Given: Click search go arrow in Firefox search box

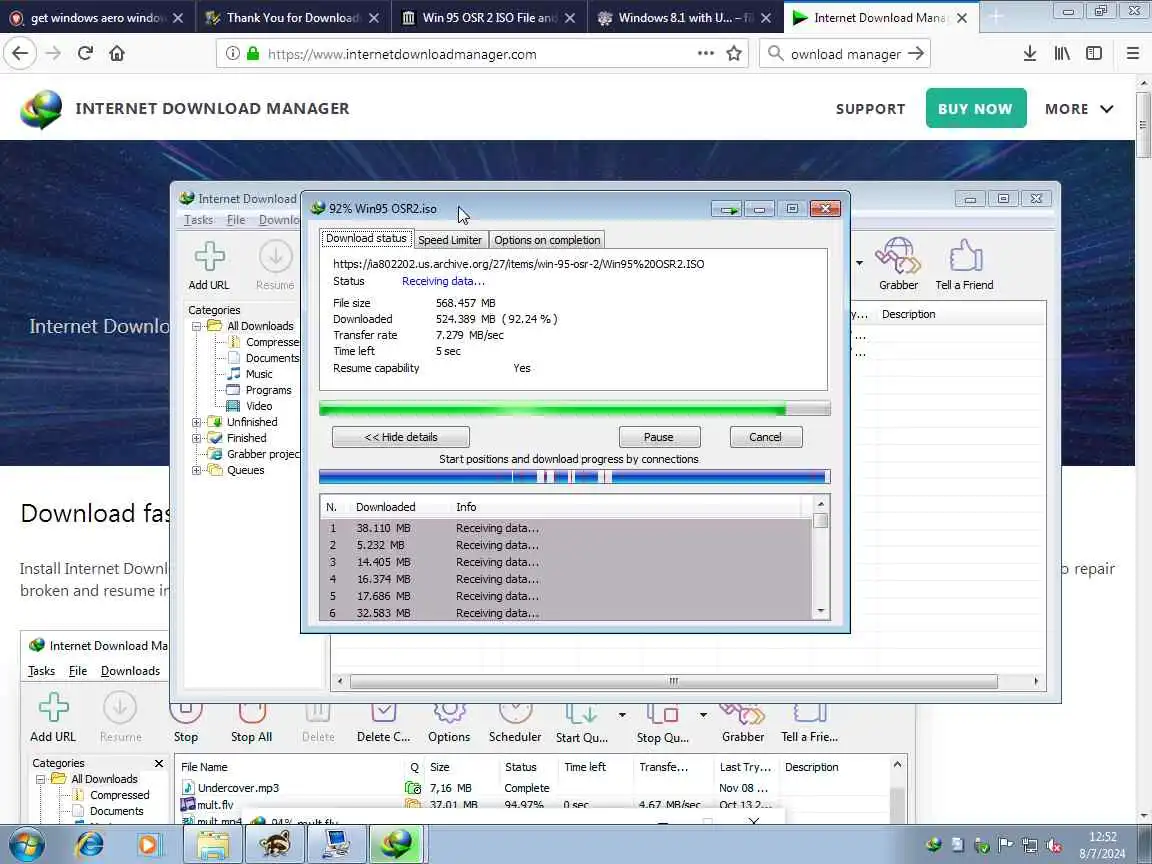Looking at the screenshot, I should click(915, 53).
